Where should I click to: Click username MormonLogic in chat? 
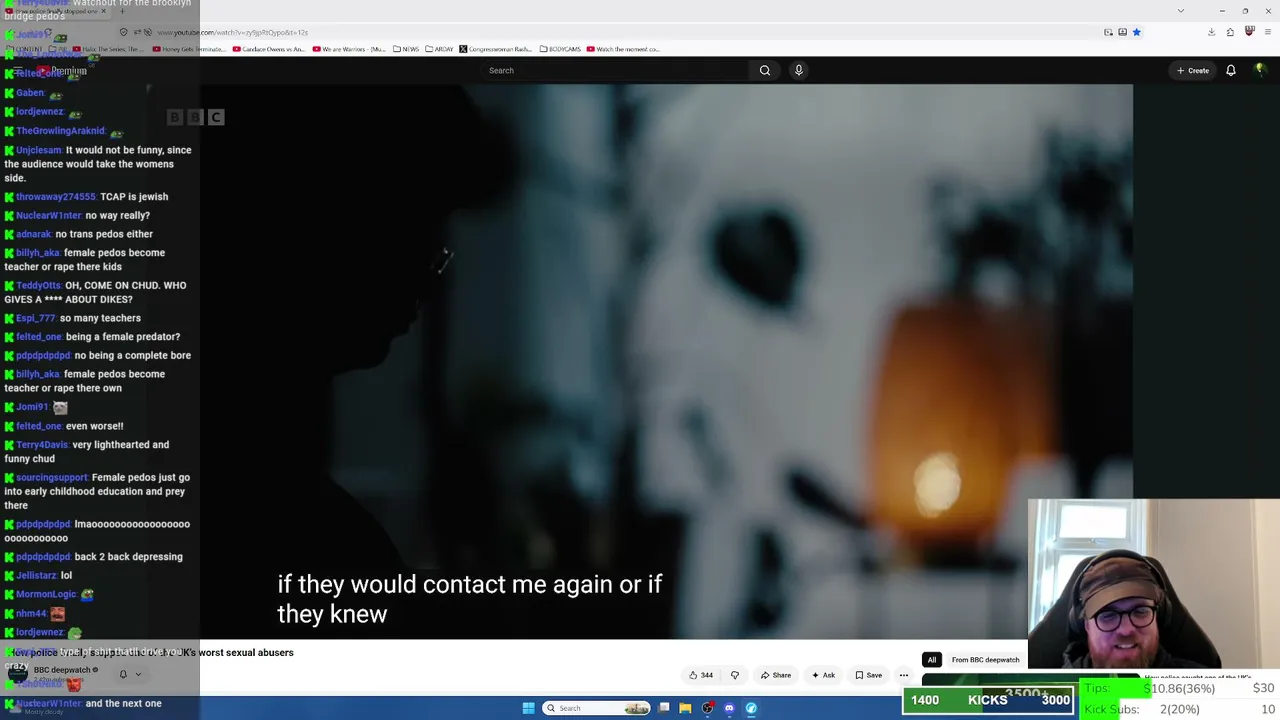[x=46, y=594]
